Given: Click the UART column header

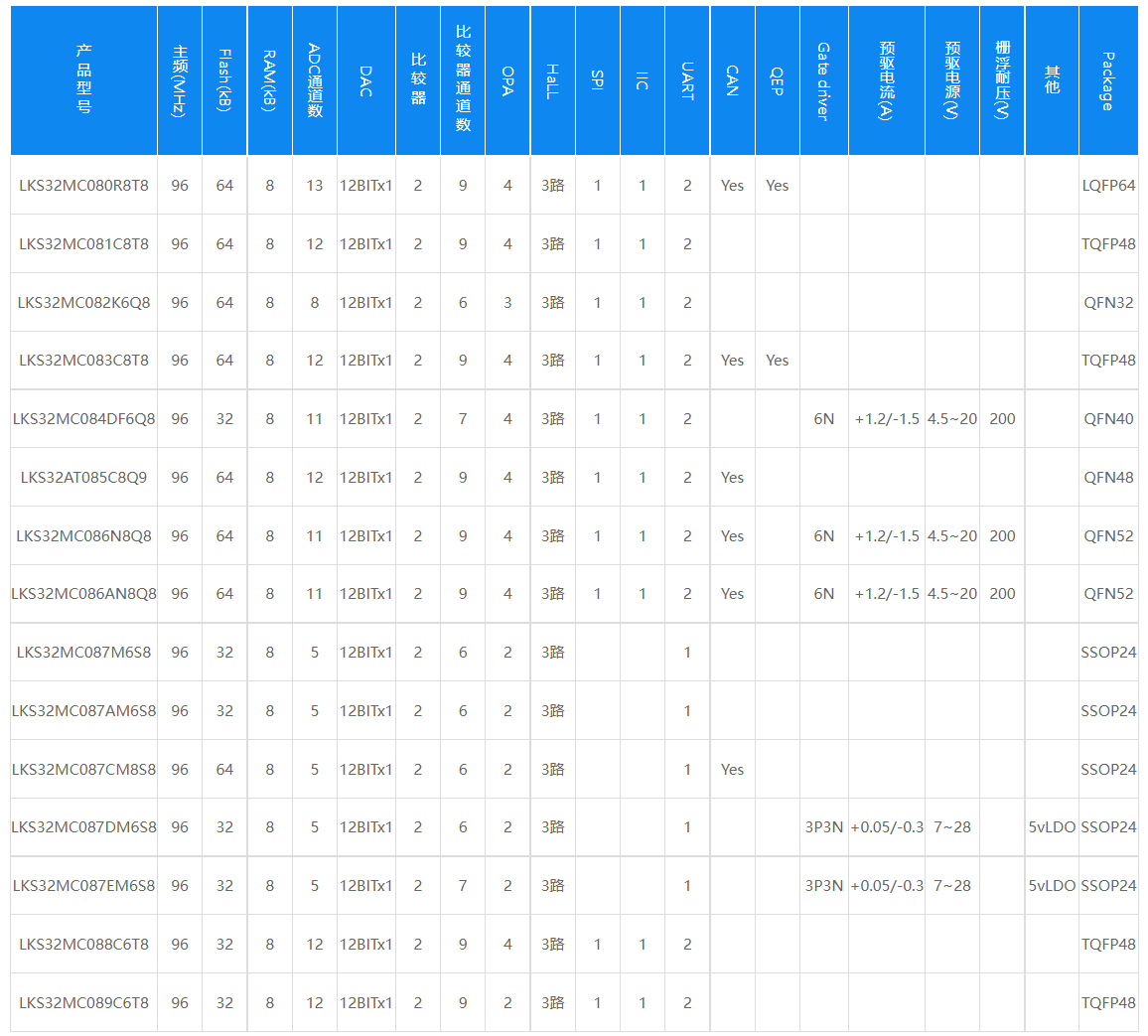Looking at the screenshot, I should click(687, 80).
